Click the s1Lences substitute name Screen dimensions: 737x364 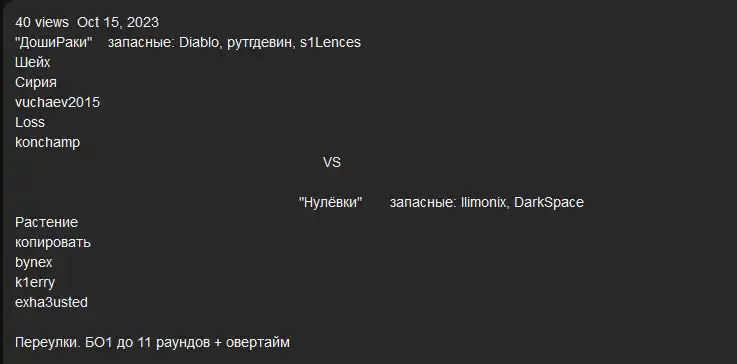tap(331, 42)
